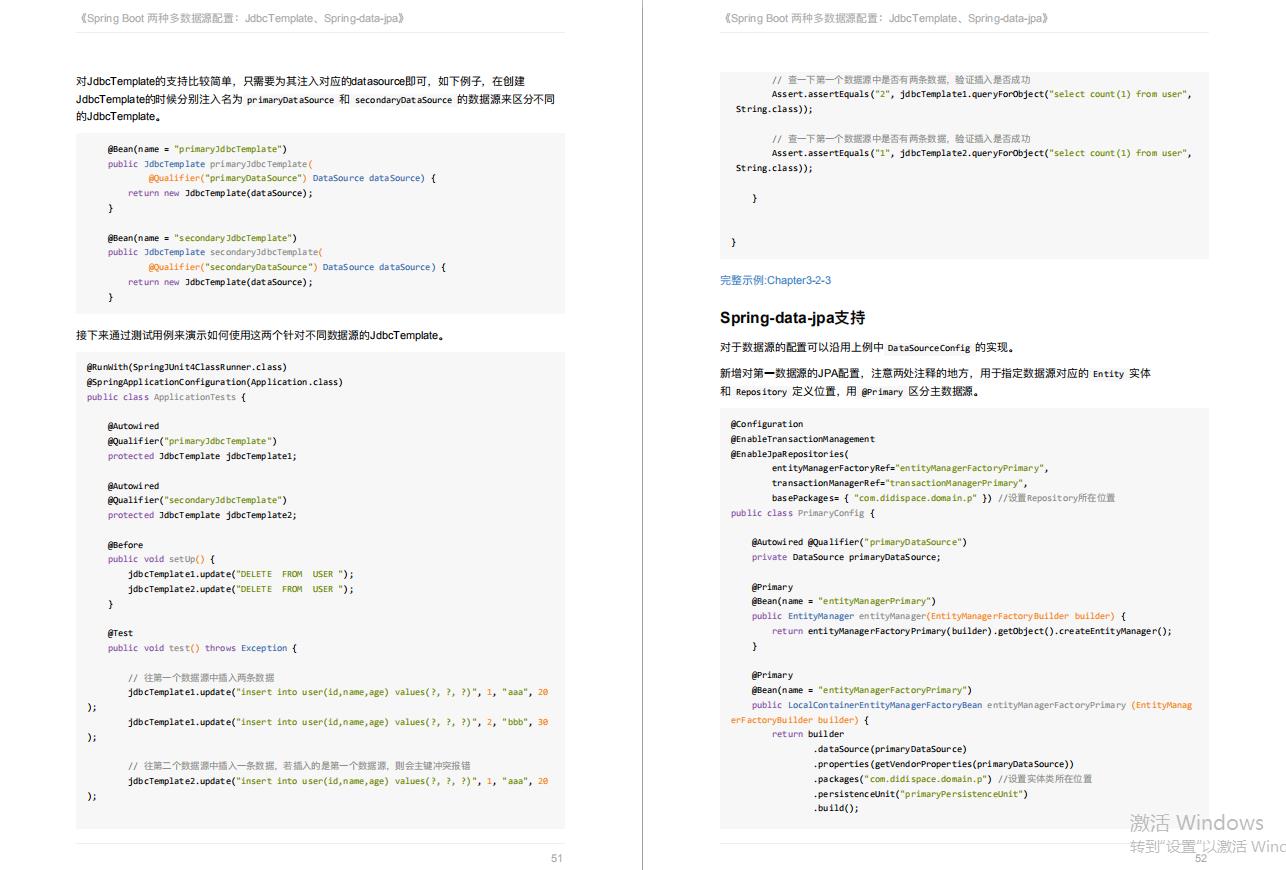Image resolution: width=1286 pixels, height=870 pixels.
Task: Click .persistenceUnit("primaryPersistenceUnit") line
Action: point(920,794)
